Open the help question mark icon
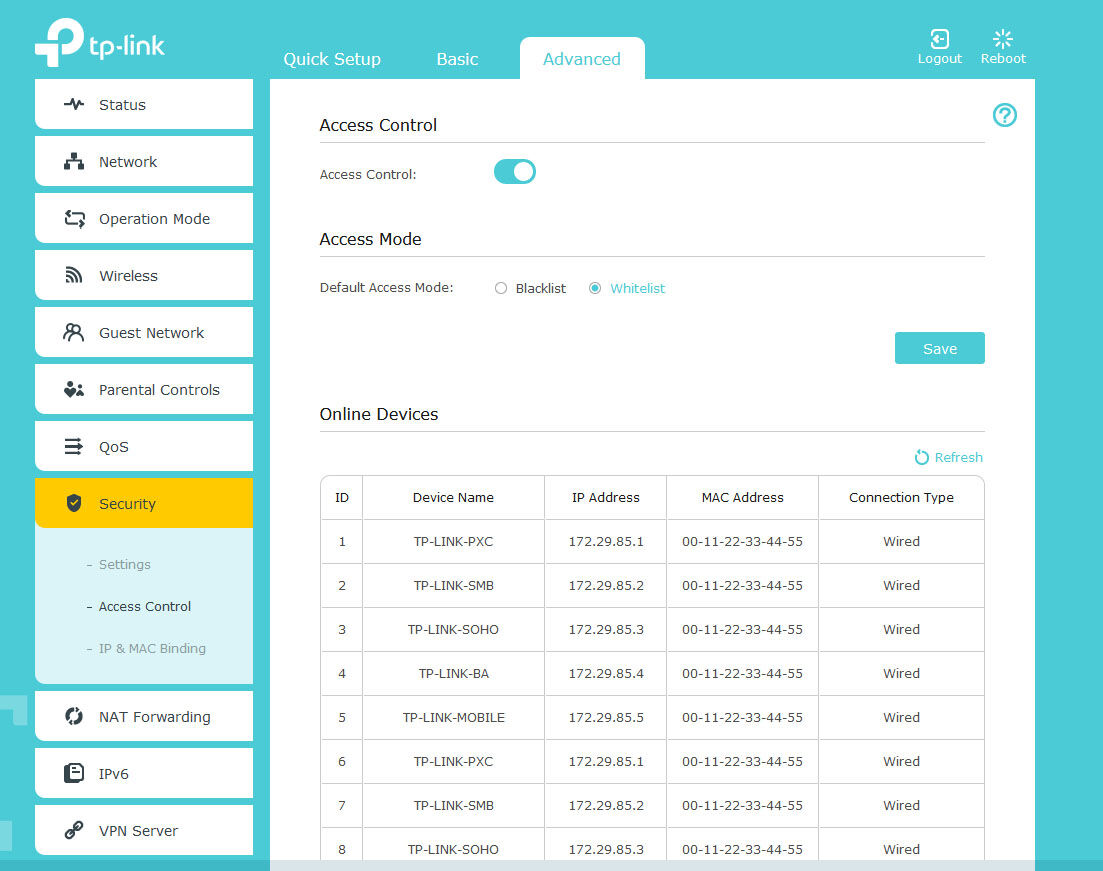This screenshot has height=871, width=1103. pyautogui.click(x=1005, y=115)
